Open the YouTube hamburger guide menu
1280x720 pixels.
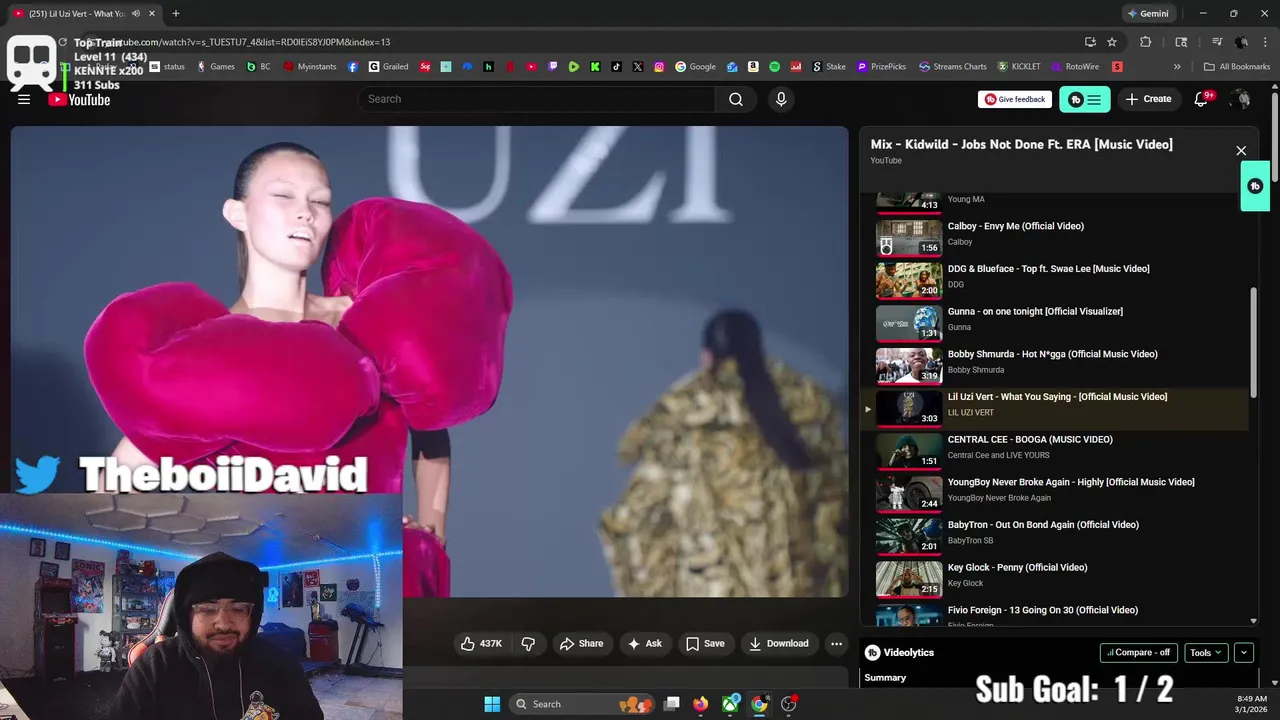(24, 99)
